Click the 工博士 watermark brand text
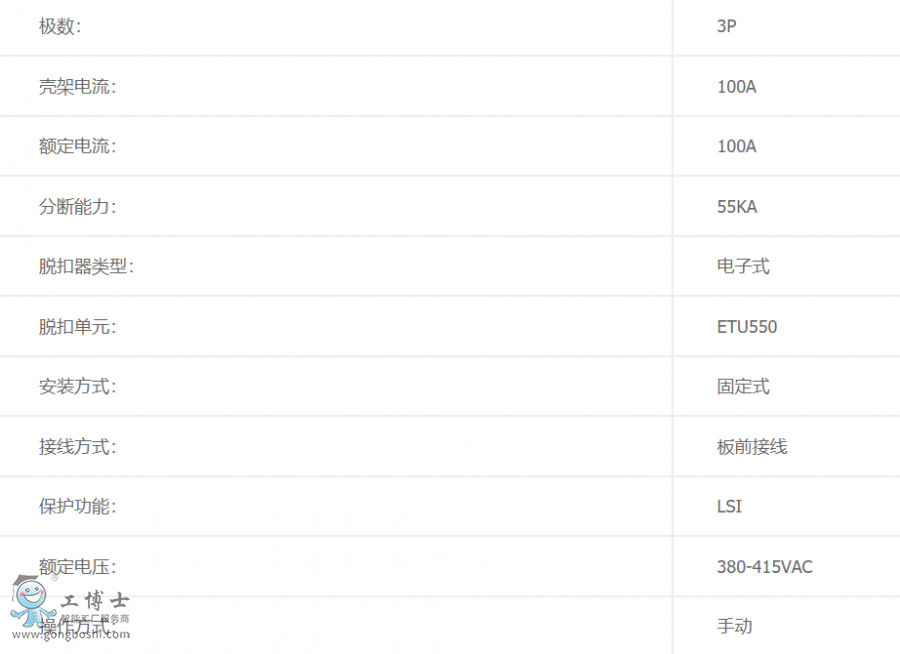Image resolution: width=900 pixels, height=654 pixels. pyautogui.click(x=94, y=602)
